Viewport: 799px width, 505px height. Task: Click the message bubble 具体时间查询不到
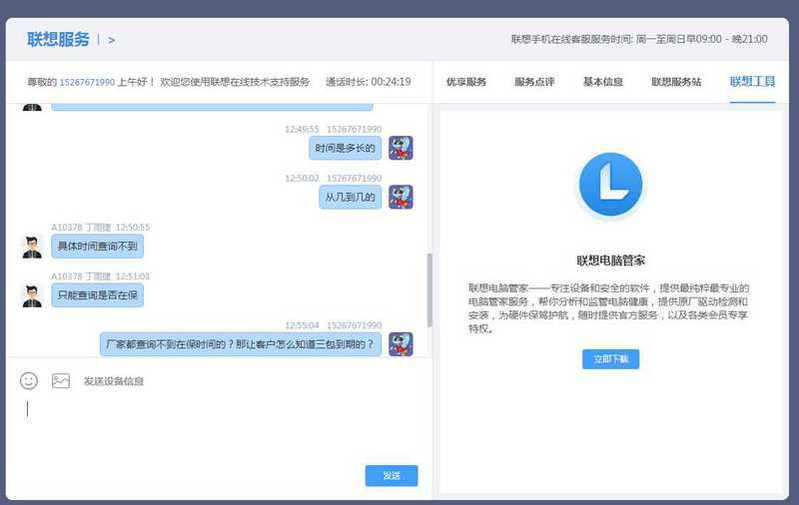point(97,247)
